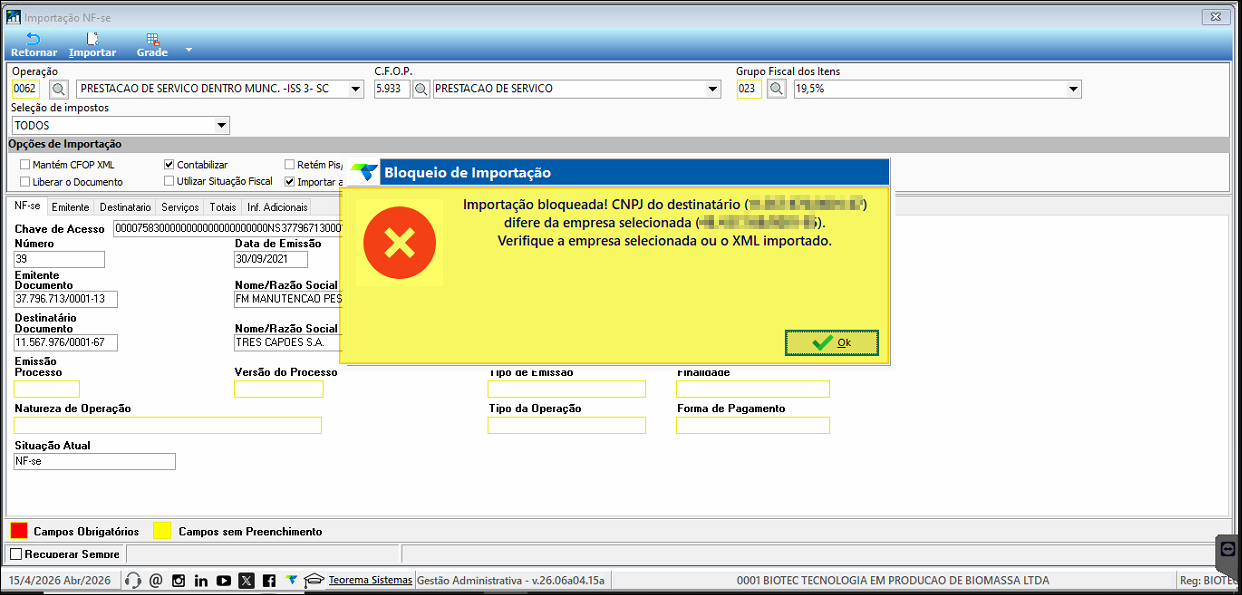Click the Teorema logo icon in status bar
This screenshot has width=1242, height=595.
291,580
